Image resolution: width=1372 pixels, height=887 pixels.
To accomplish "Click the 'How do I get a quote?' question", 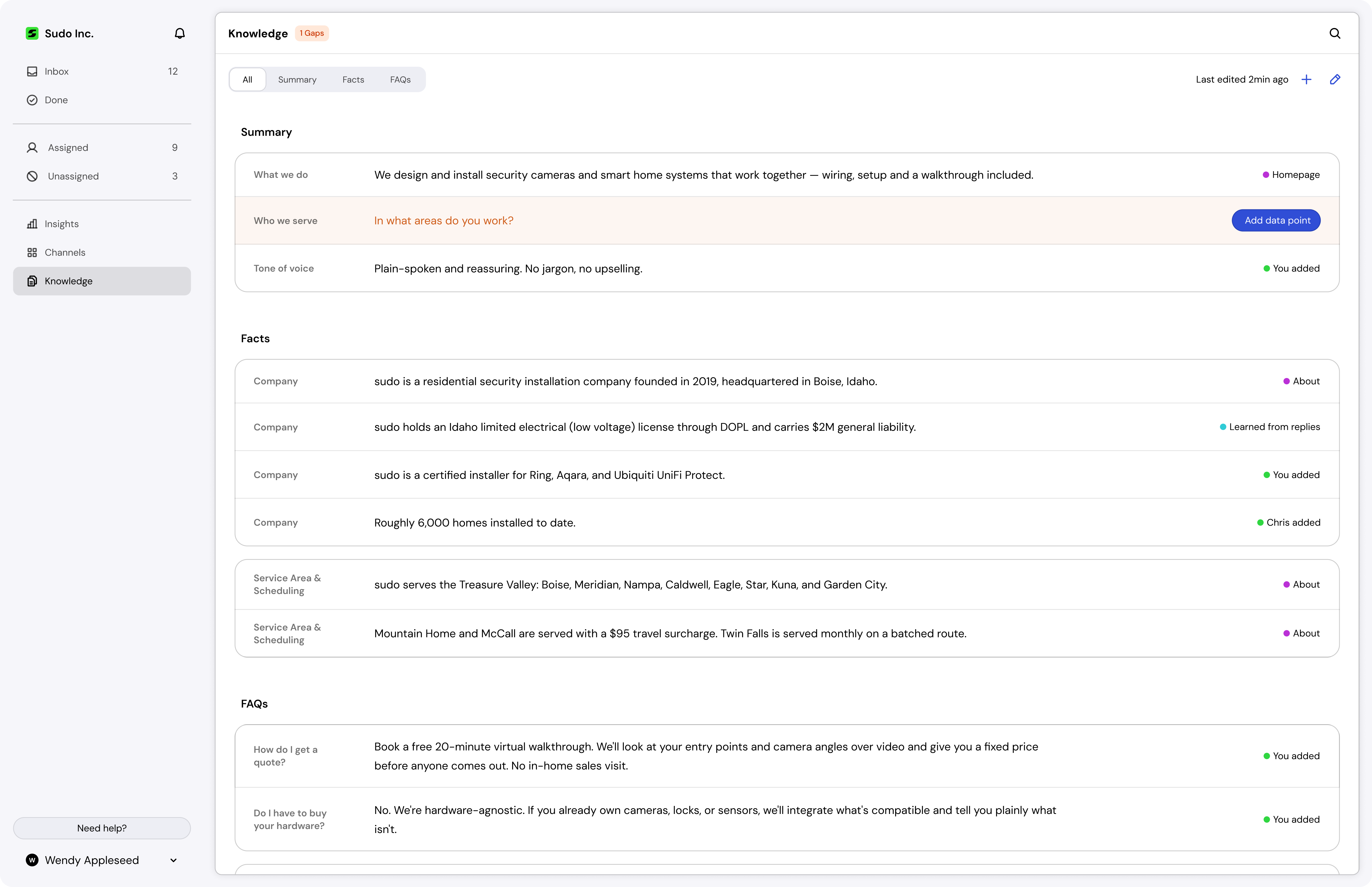I will tap(285, 756).
